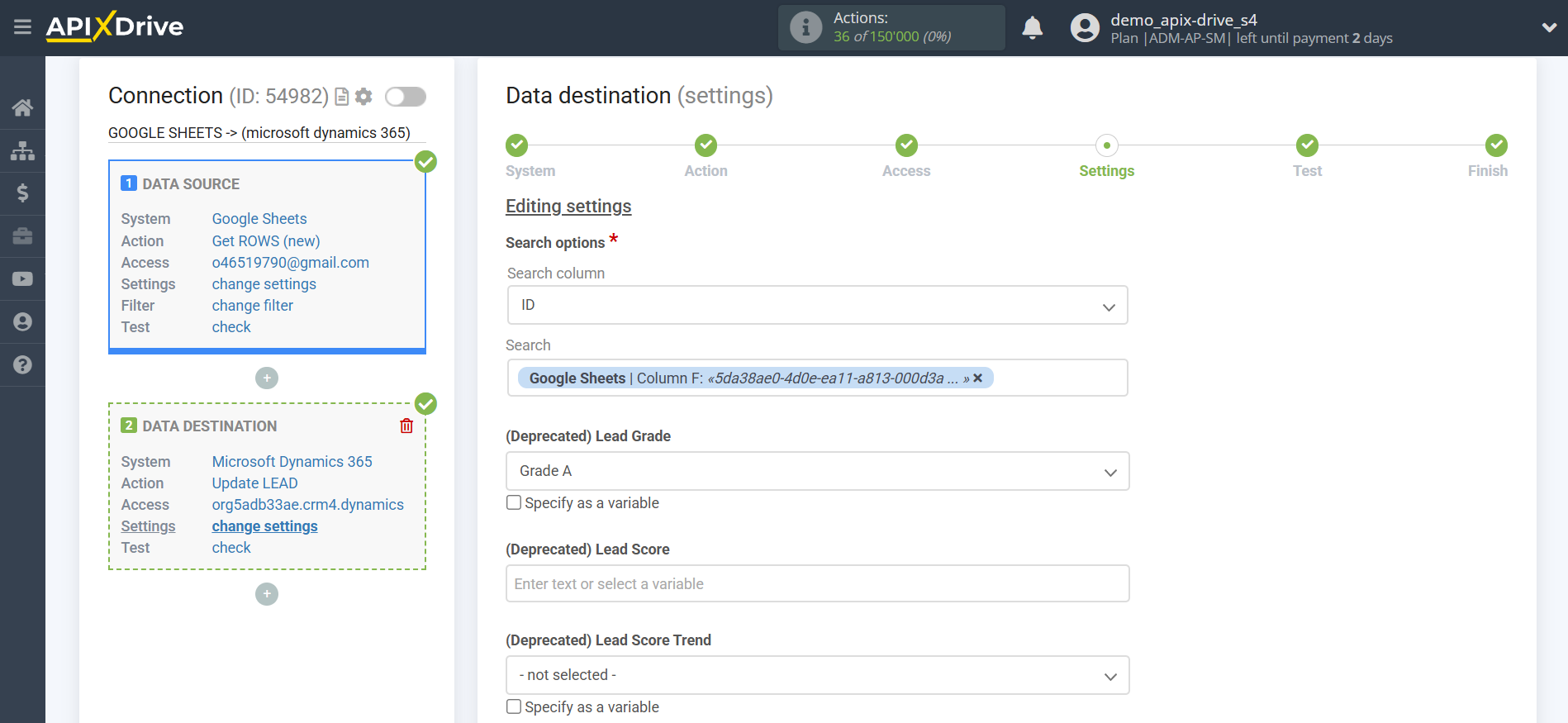
Task: Remove the Google Sheets Column F variable
Action: (x=978, y=378)
